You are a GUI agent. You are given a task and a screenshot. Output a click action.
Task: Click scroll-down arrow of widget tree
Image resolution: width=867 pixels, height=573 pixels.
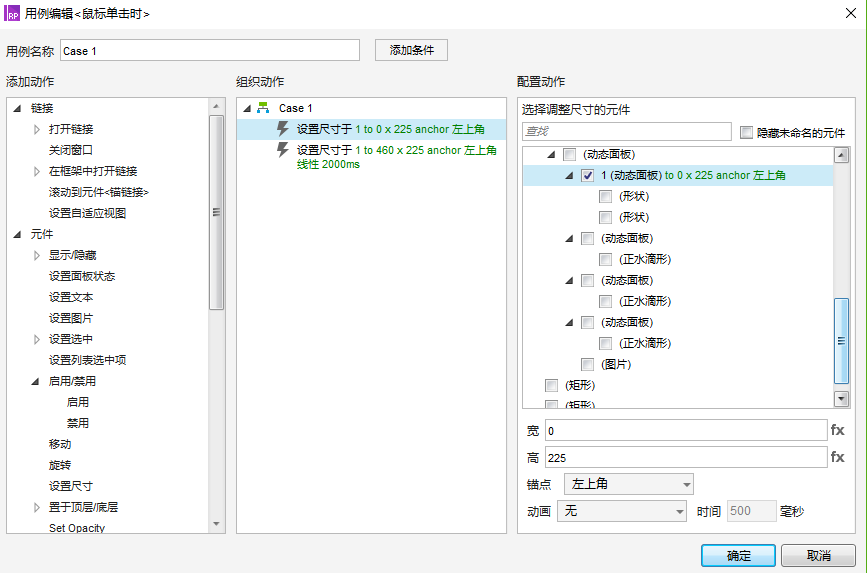[x=841, y=398]
